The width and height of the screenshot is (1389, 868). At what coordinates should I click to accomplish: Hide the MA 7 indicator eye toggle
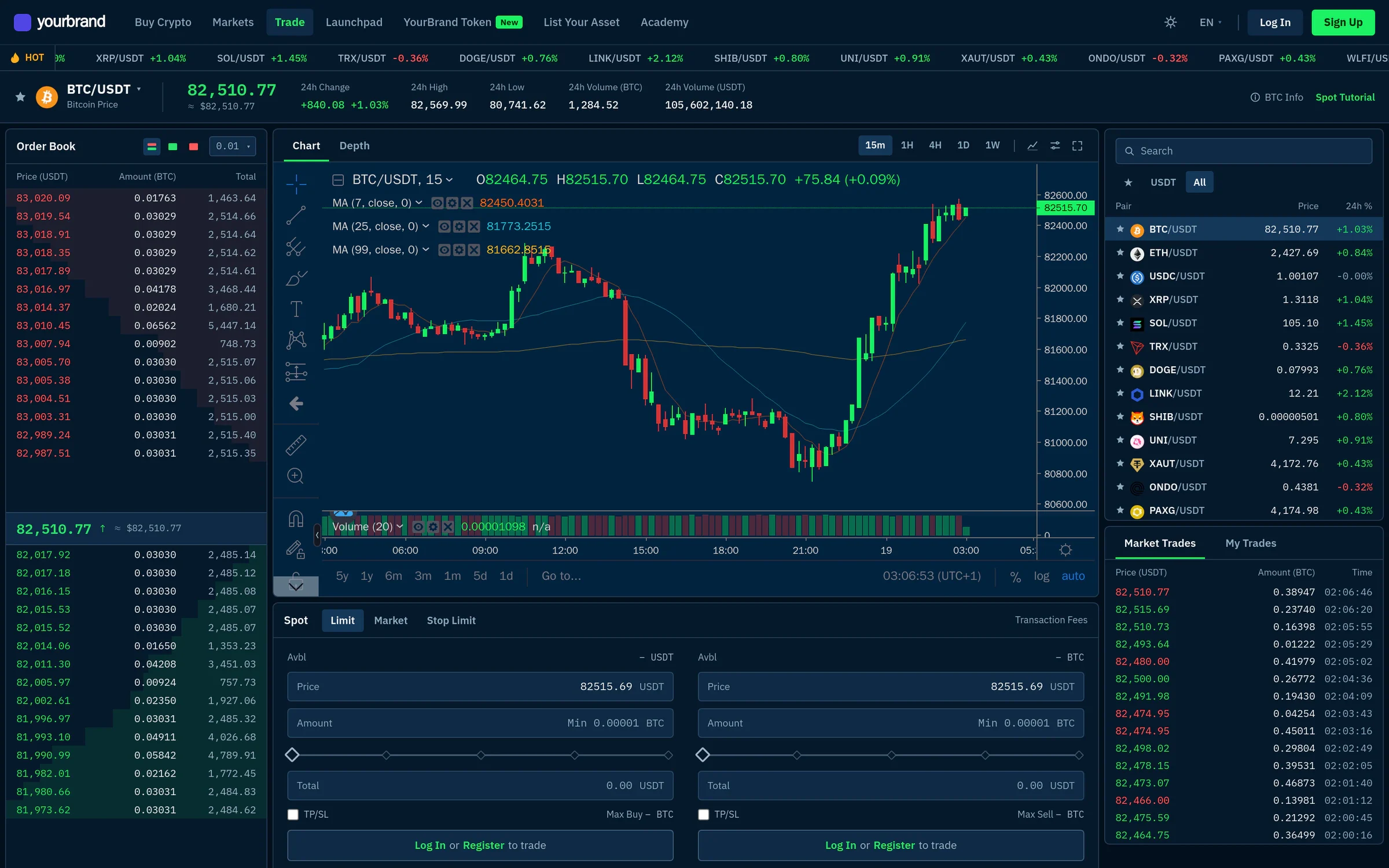coord(438,203)
